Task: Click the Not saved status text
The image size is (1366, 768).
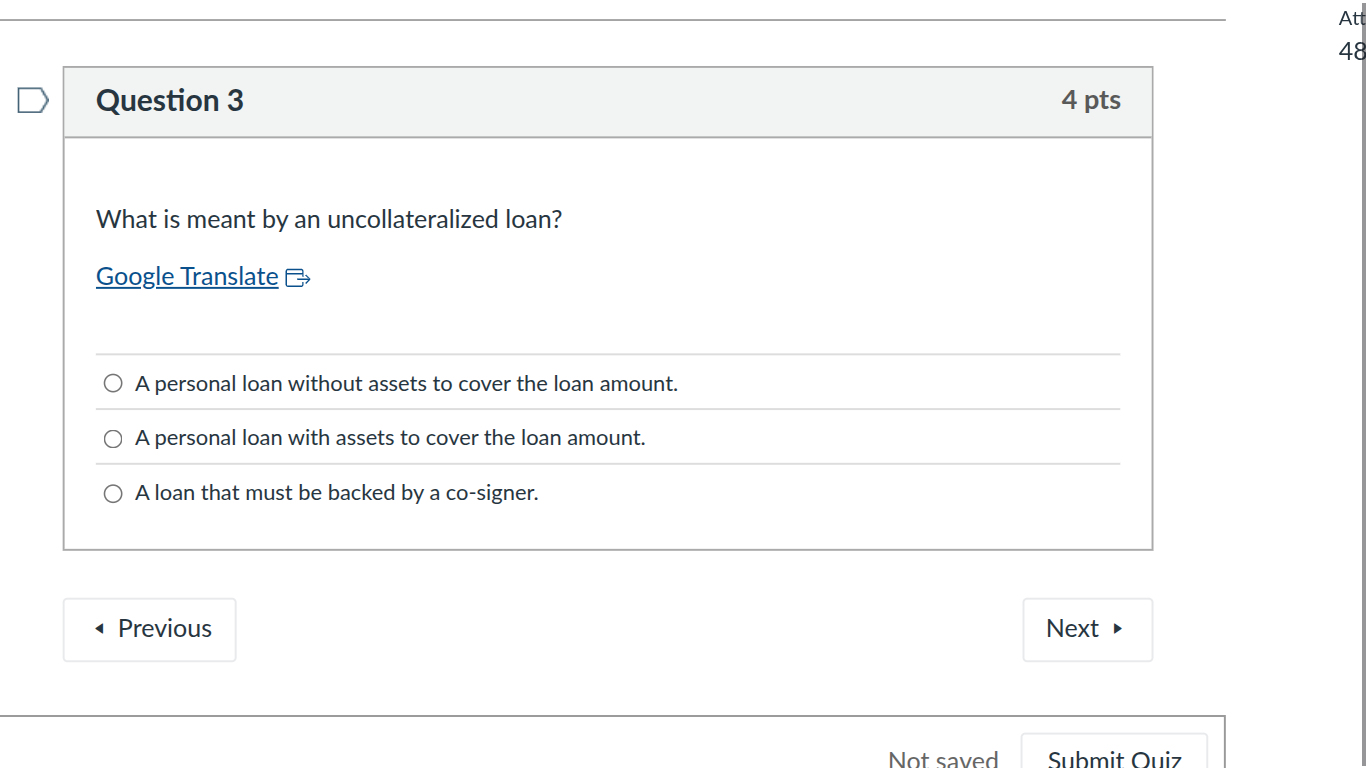Action: pyautogui.click(x=943, y=757)
